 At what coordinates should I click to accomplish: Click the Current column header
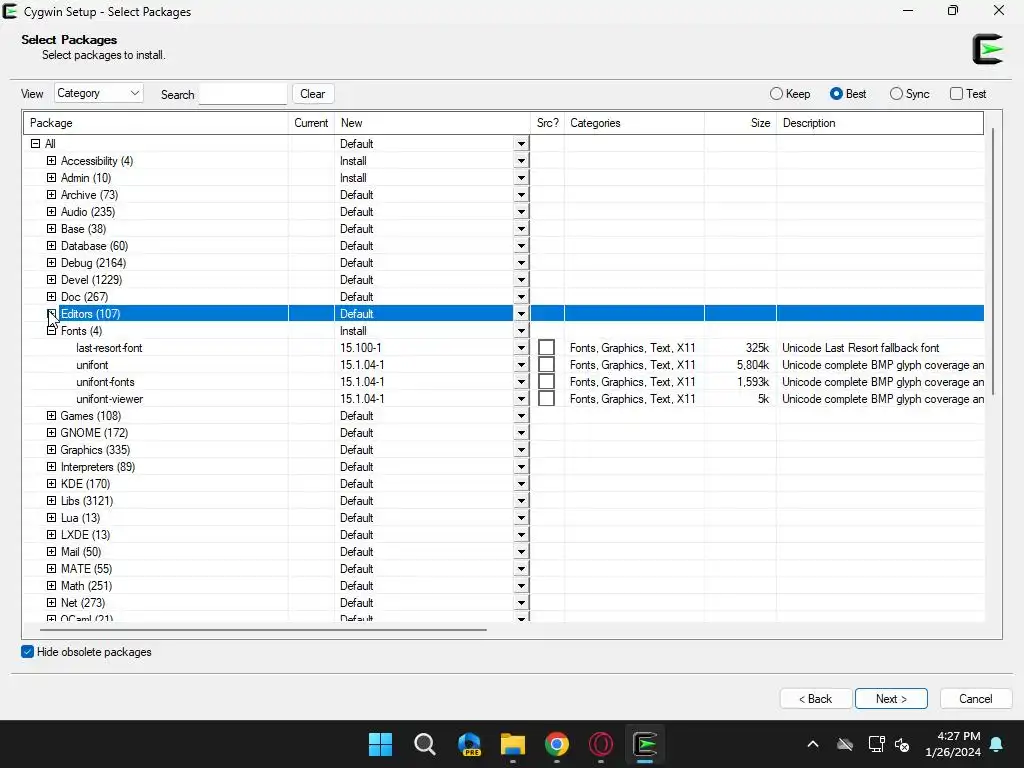(x=312, y=123)
